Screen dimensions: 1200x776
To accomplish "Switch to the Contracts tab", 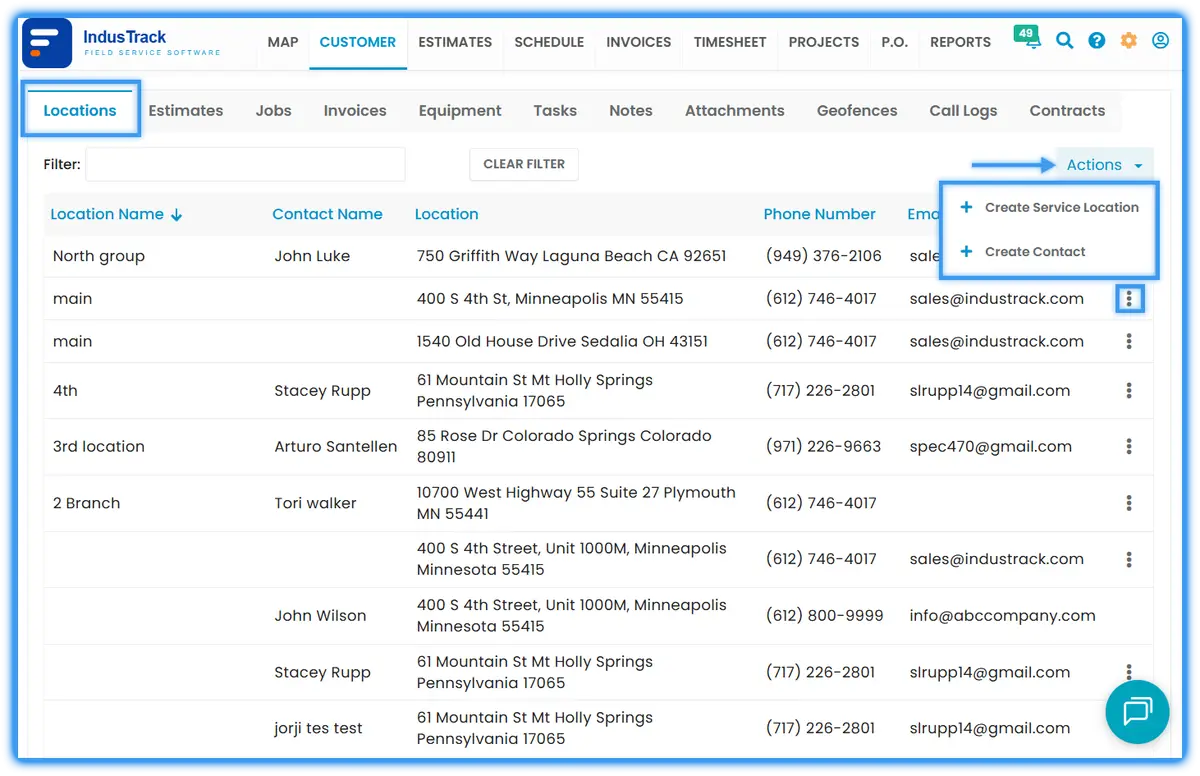I will 1067,111.
